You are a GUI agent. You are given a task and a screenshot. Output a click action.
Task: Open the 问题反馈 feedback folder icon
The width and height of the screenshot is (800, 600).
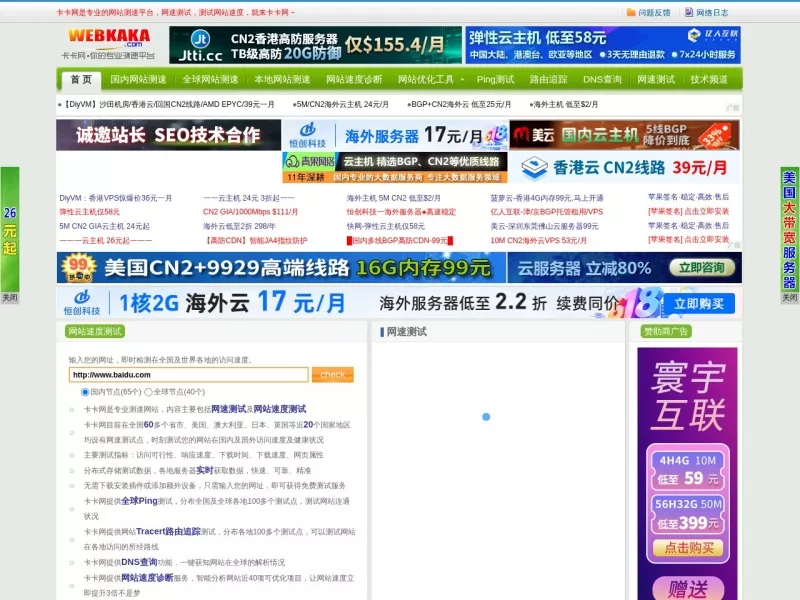[x=631, y=12]
